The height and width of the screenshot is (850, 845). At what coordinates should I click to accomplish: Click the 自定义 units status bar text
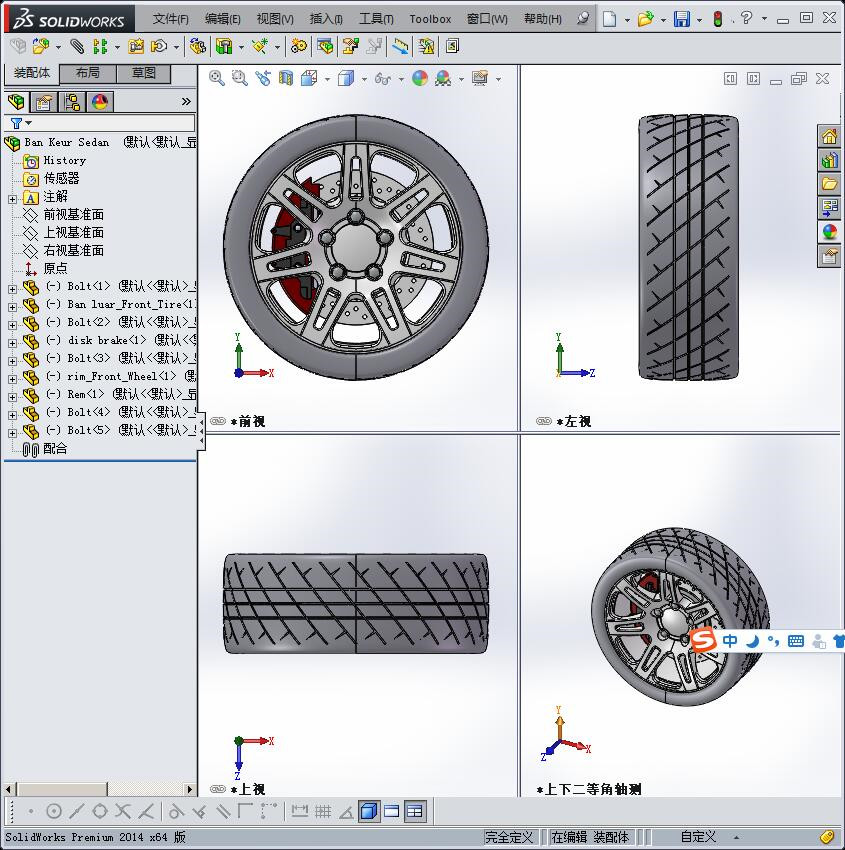tap(698, 837)
